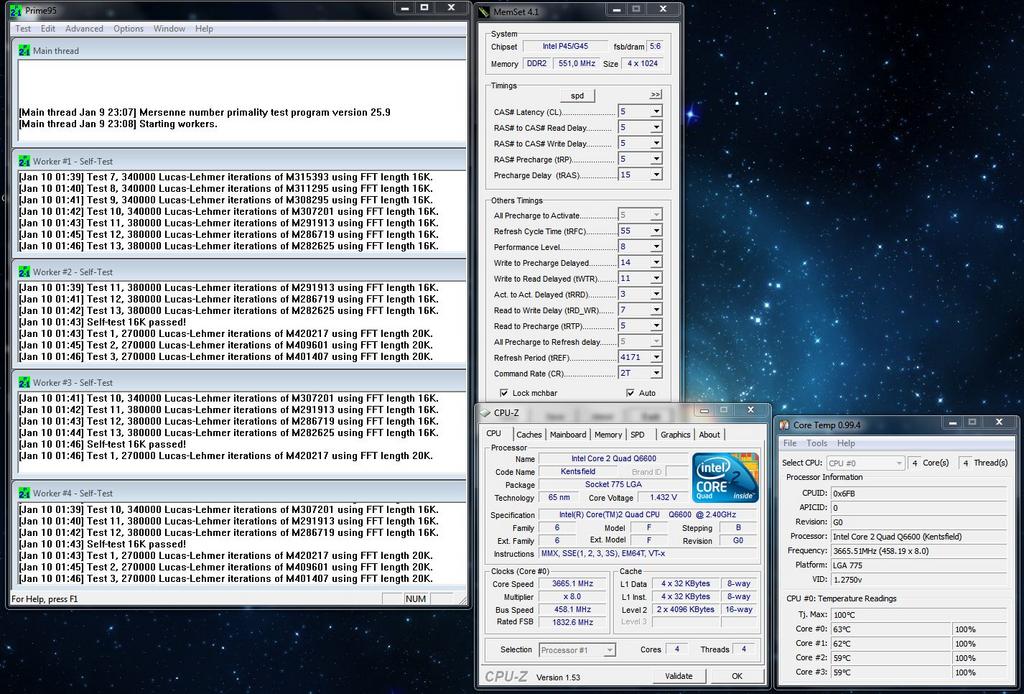Open the Options menu in Prime95
This screenshot has height=694, width=1024.
pos(128,29)
